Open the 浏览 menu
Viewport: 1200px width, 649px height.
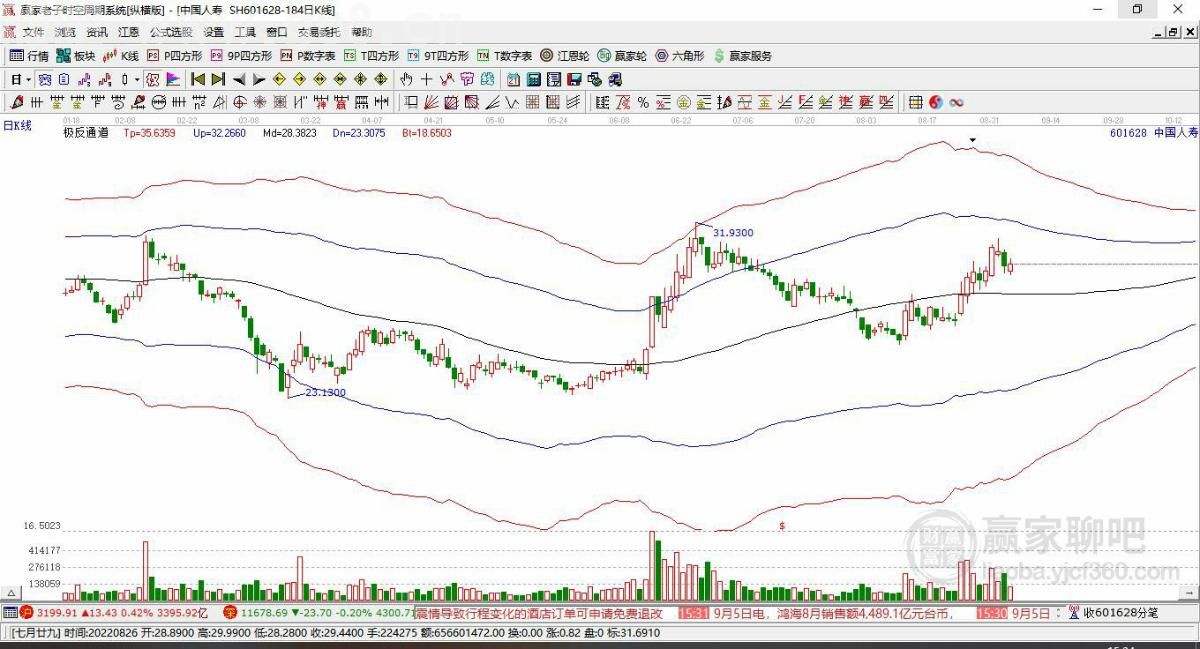[65, 32]
